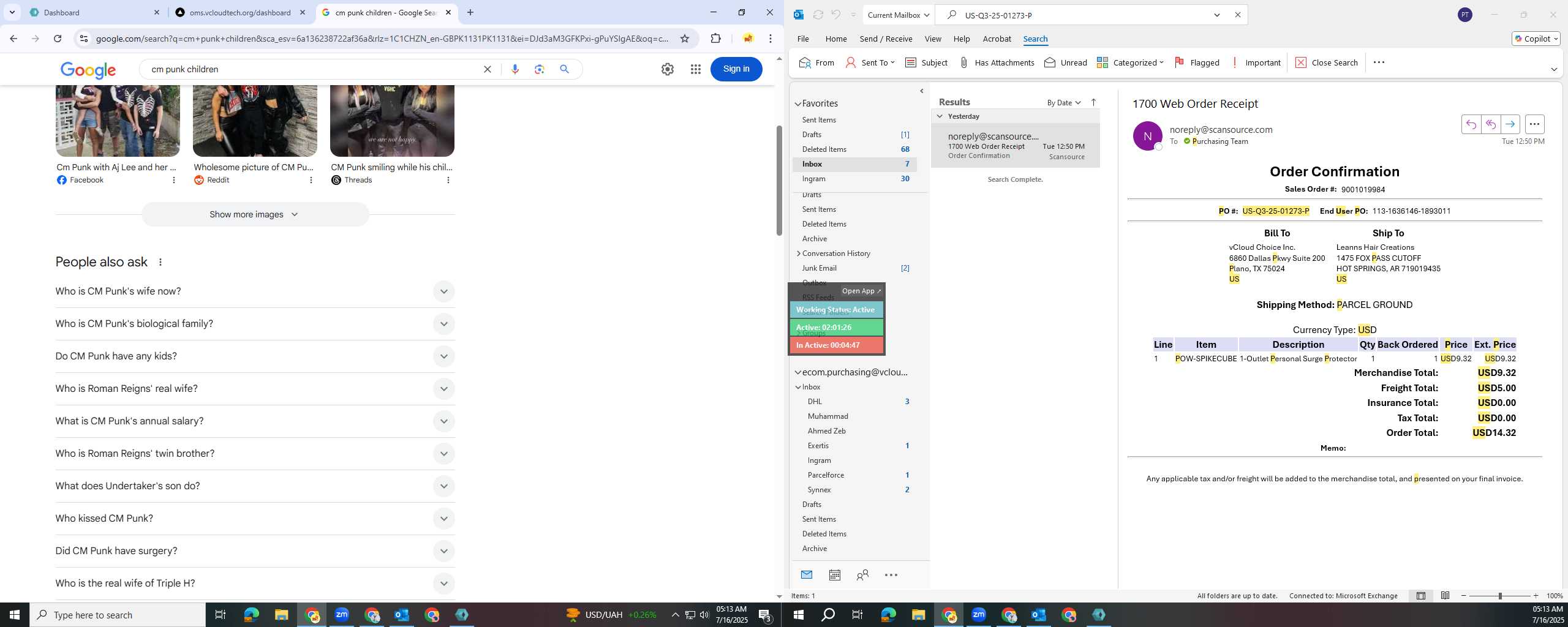Open DHL subfolder
1568x627 pixels.
click(x=854, y=402)
